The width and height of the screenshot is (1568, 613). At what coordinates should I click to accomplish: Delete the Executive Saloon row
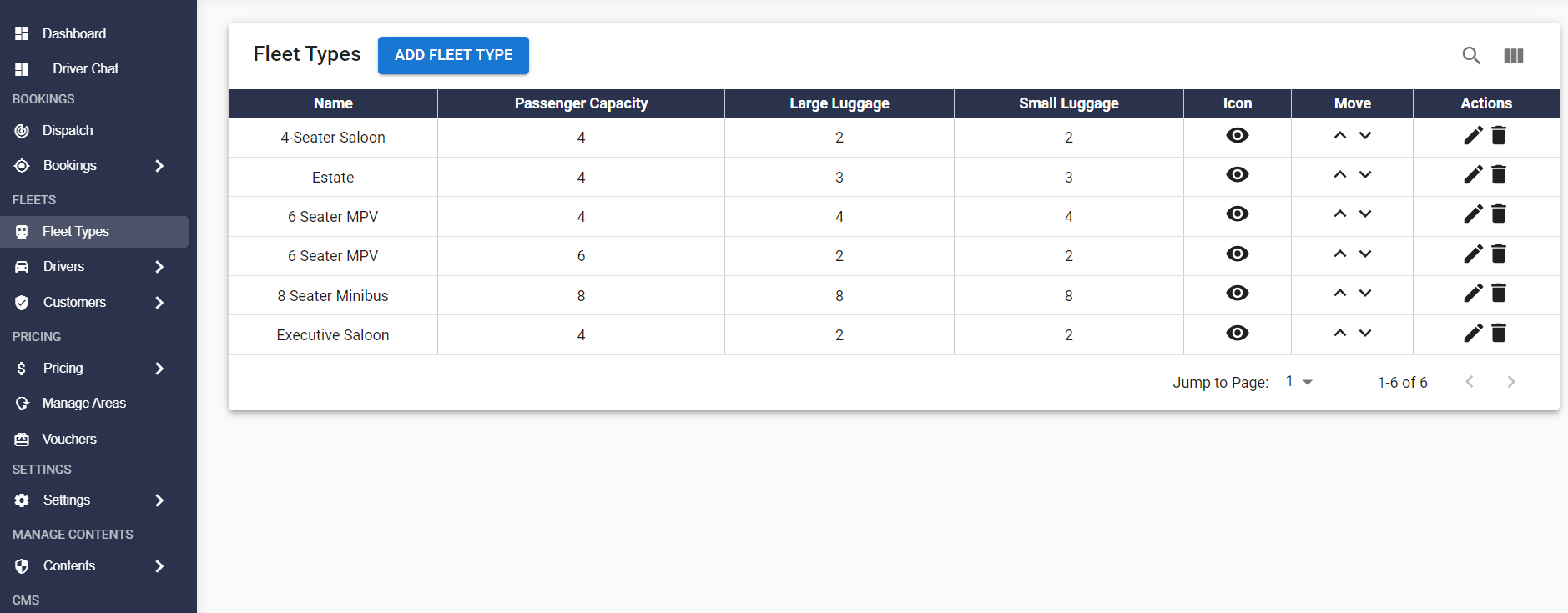1499,334
